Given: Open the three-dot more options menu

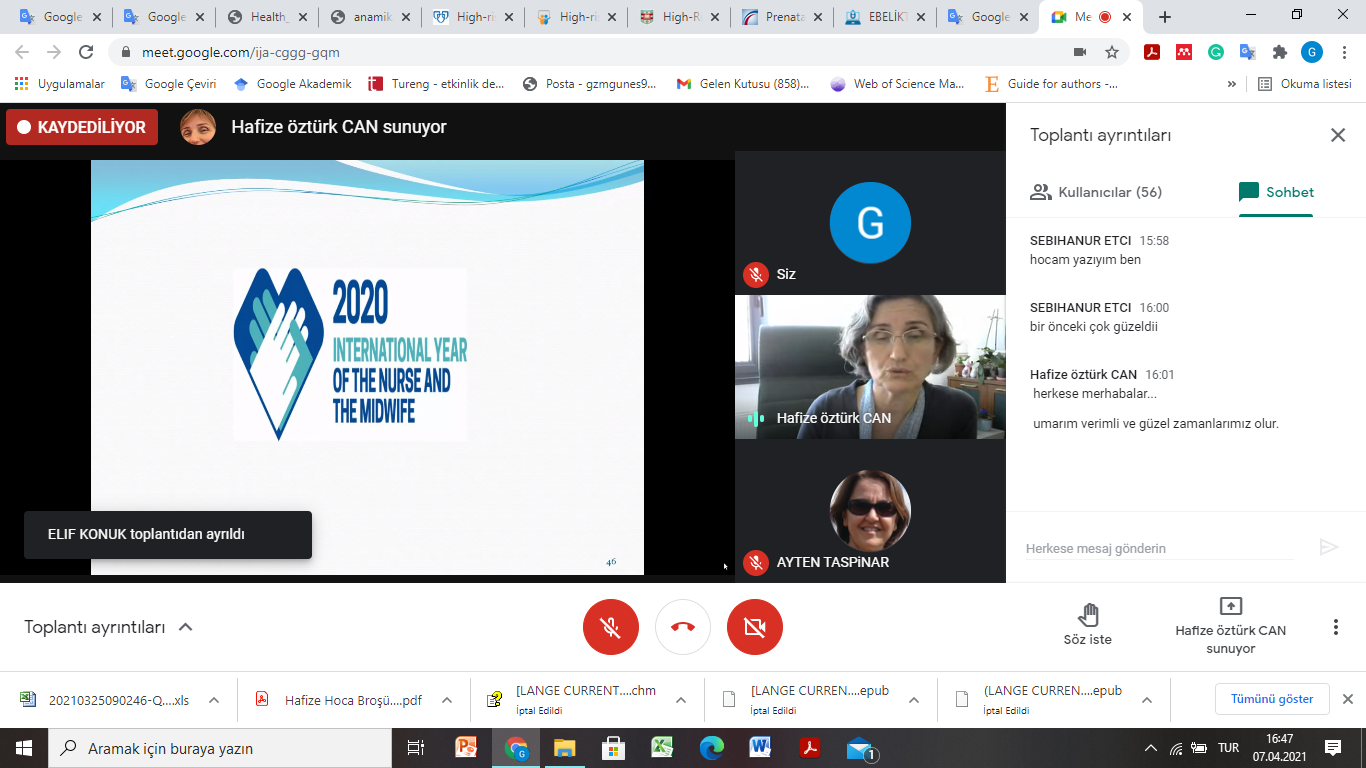Looking at the screenshot, I should click(1335, 627).
